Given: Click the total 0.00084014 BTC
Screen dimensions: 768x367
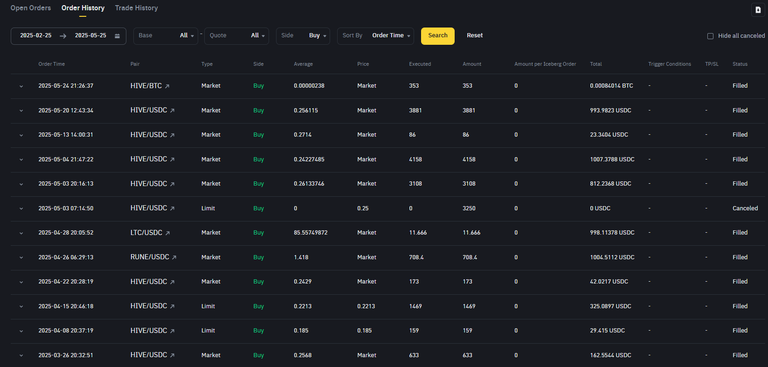Looking at the screenshot, I should pos(611,86).
